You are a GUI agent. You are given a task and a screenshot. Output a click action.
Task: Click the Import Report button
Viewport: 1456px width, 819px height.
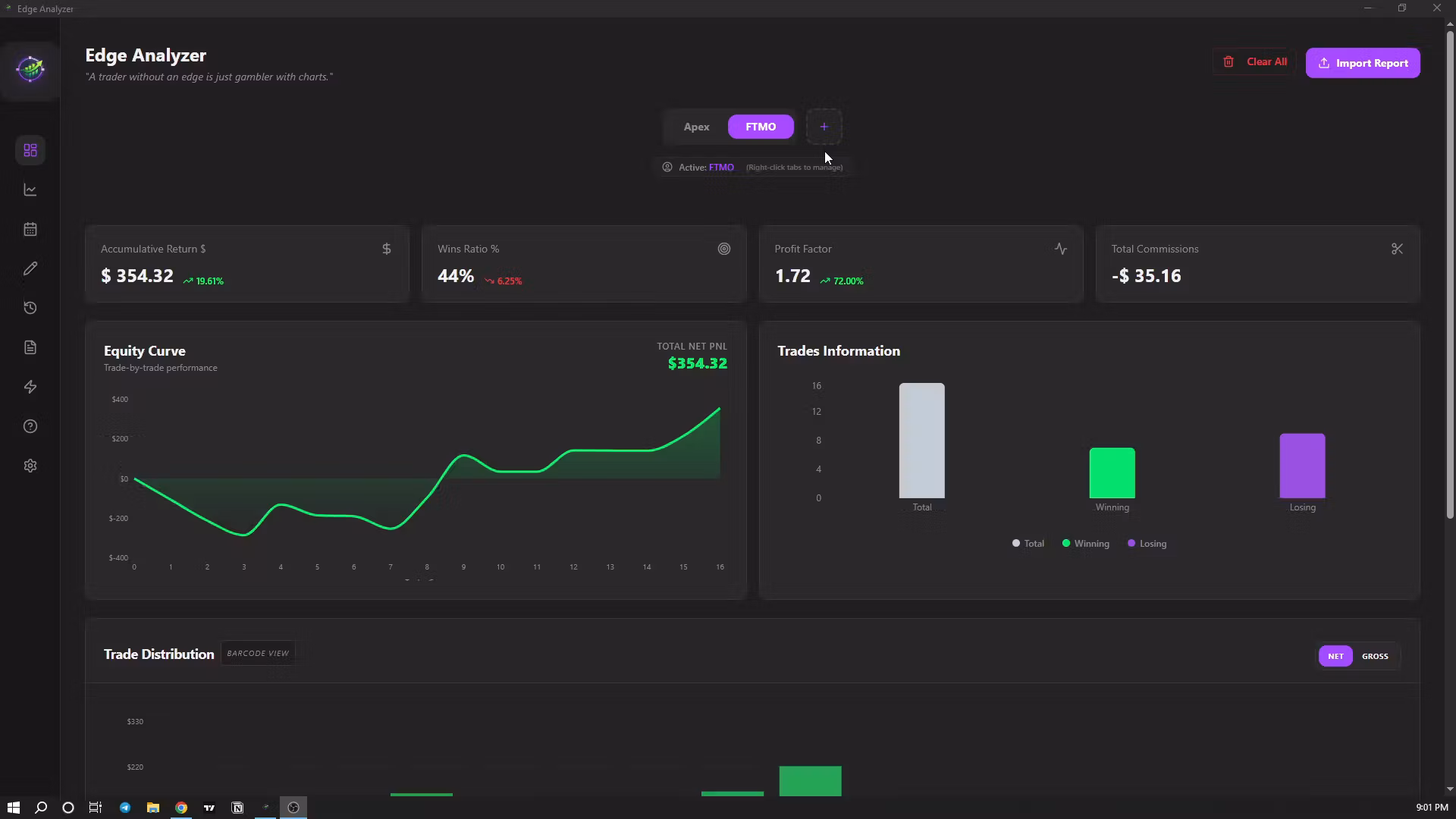[x=1363, y=63]
